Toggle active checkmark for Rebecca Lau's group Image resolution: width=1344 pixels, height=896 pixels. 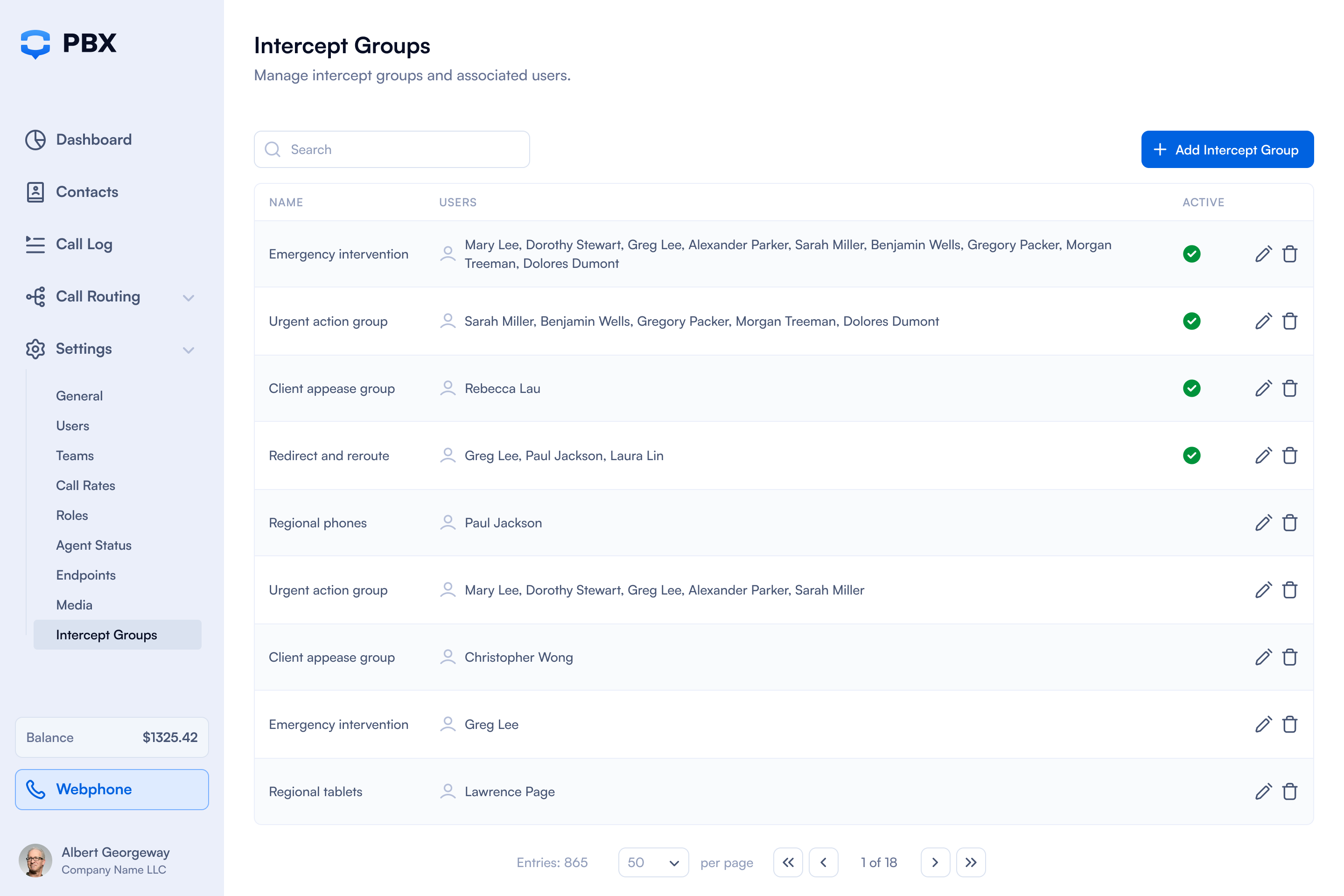1191,389
